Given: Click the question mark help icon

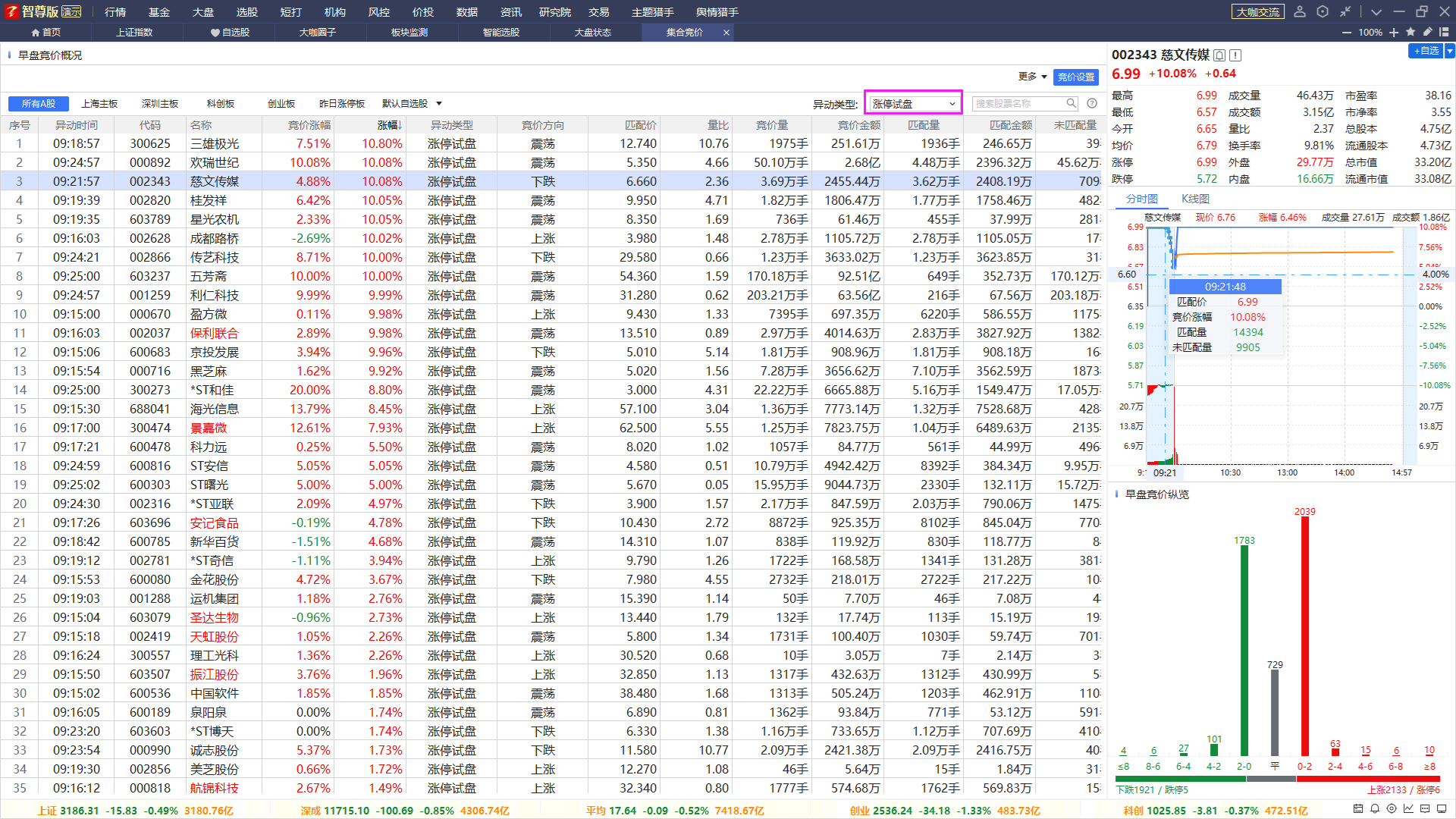Looking at the screenshot, I should click(1092, 103).
